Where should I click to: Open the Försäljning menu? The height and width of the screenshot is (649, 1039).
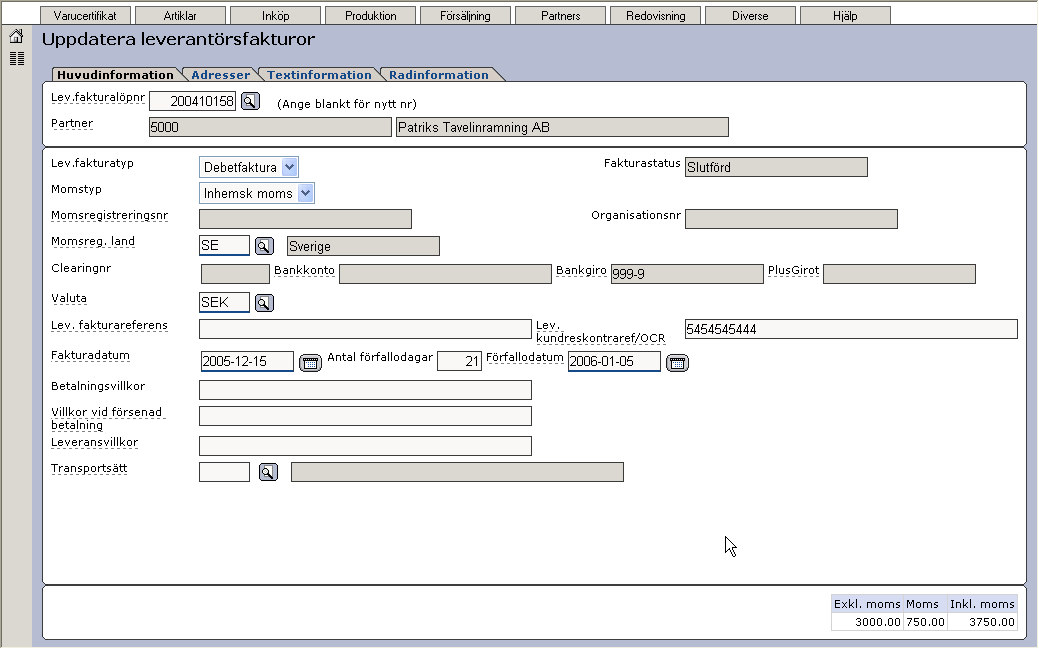[x=465, y=15]
